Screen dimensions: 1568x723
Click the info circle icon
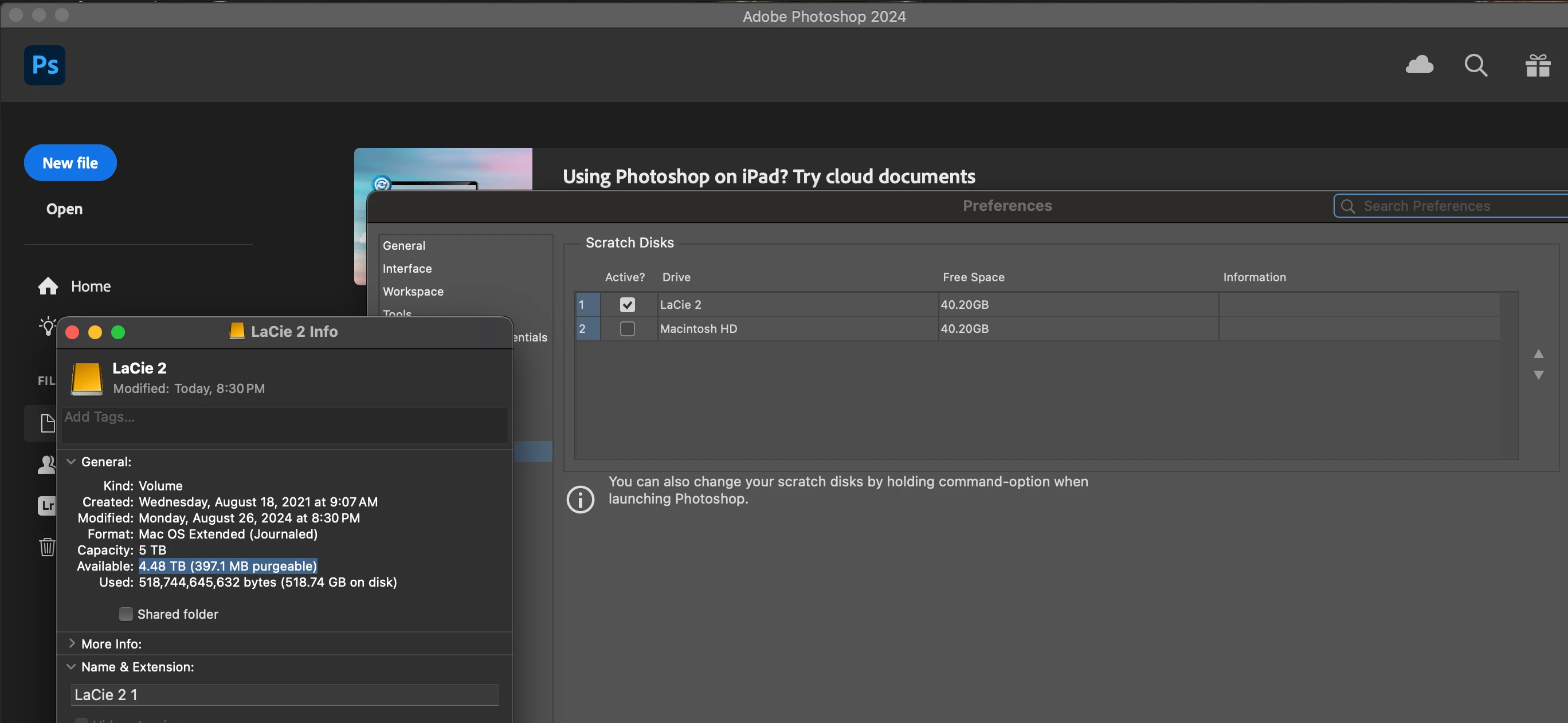pyautogui.click(x=580, y=499)
